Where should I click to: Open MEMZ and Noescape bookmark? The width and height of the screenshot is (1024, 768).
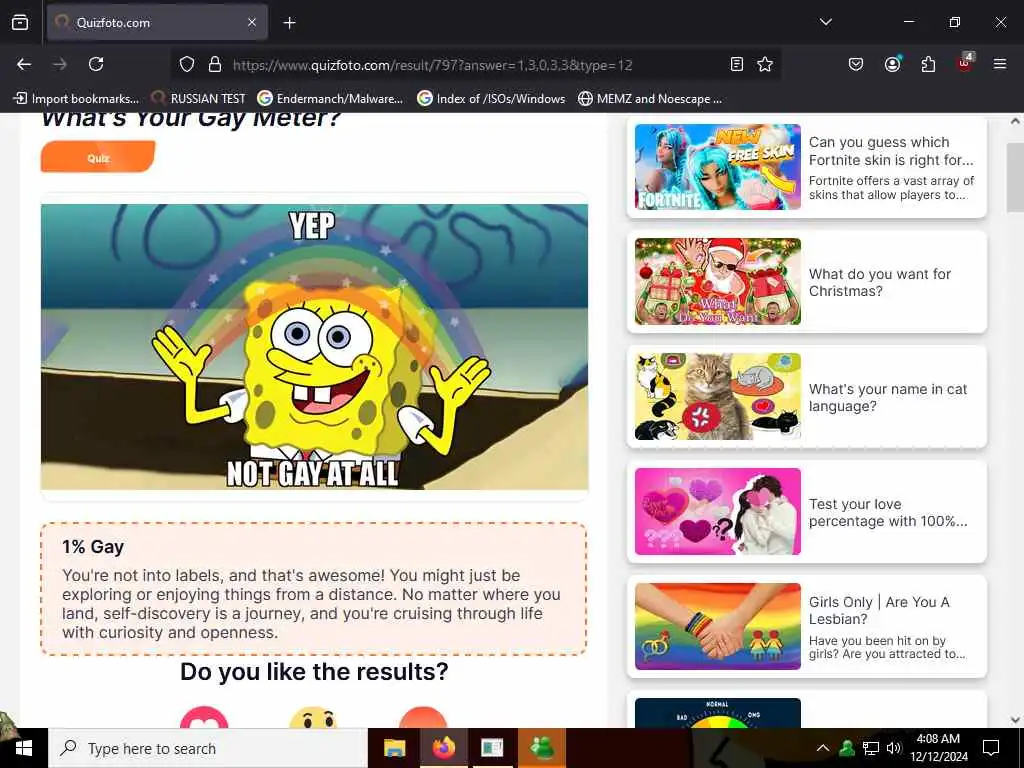pyautogui.click(x=650, y=99)
